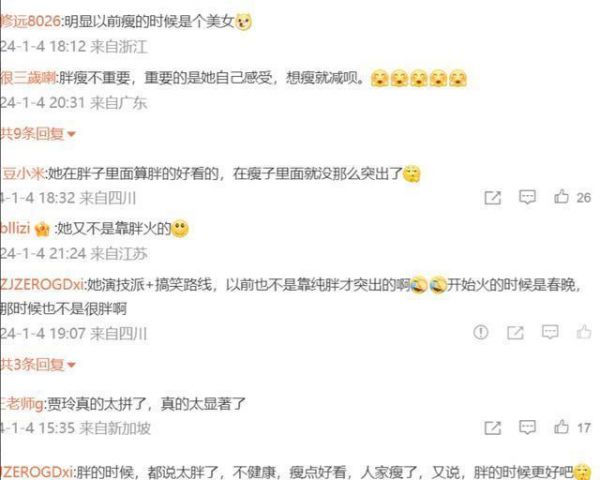Image resolution: width=600 pixels, height=480 pixels.
Task: Open 豆小米 user profile
Action: pyautogui.click(x=23, y=174)
